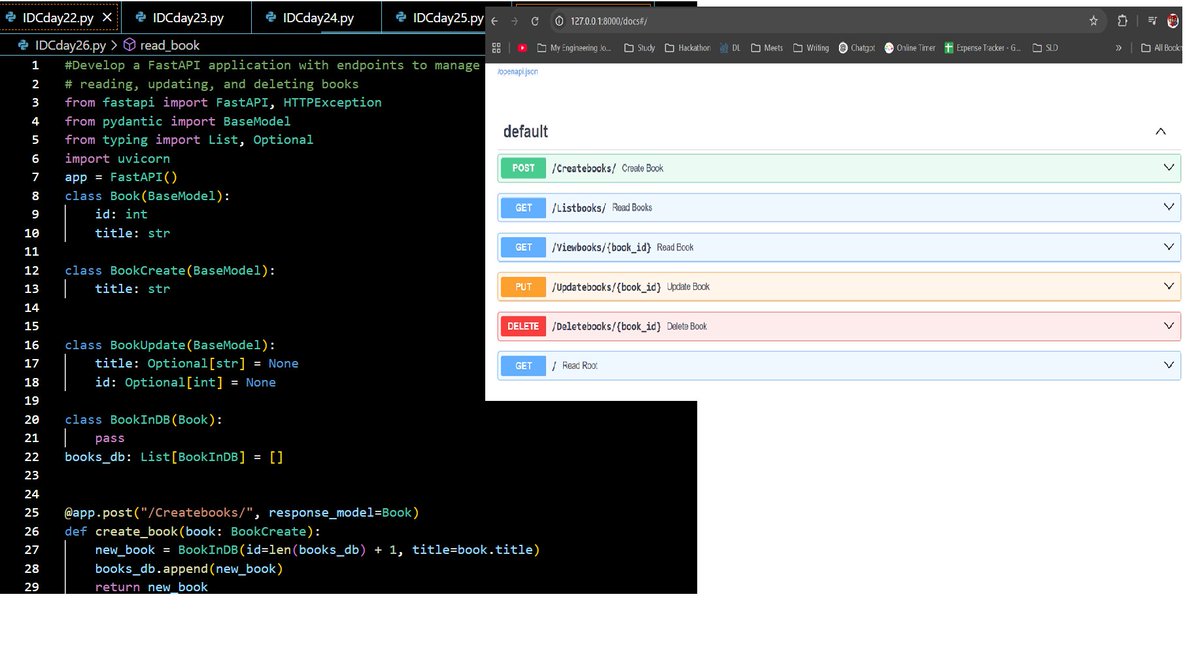Reload the Swagger docs page

[x=535, y=21]
